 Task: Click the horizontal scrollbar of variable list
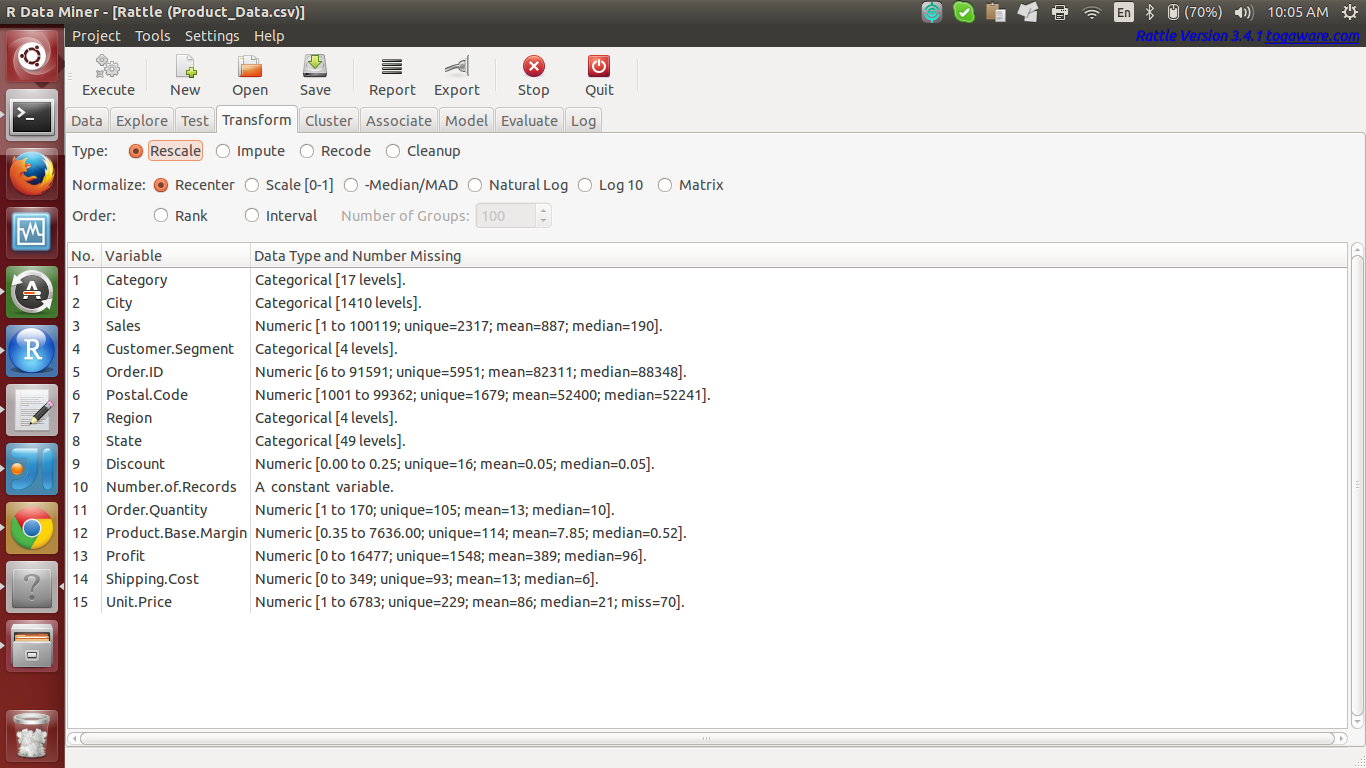click(x=707, y=739)
